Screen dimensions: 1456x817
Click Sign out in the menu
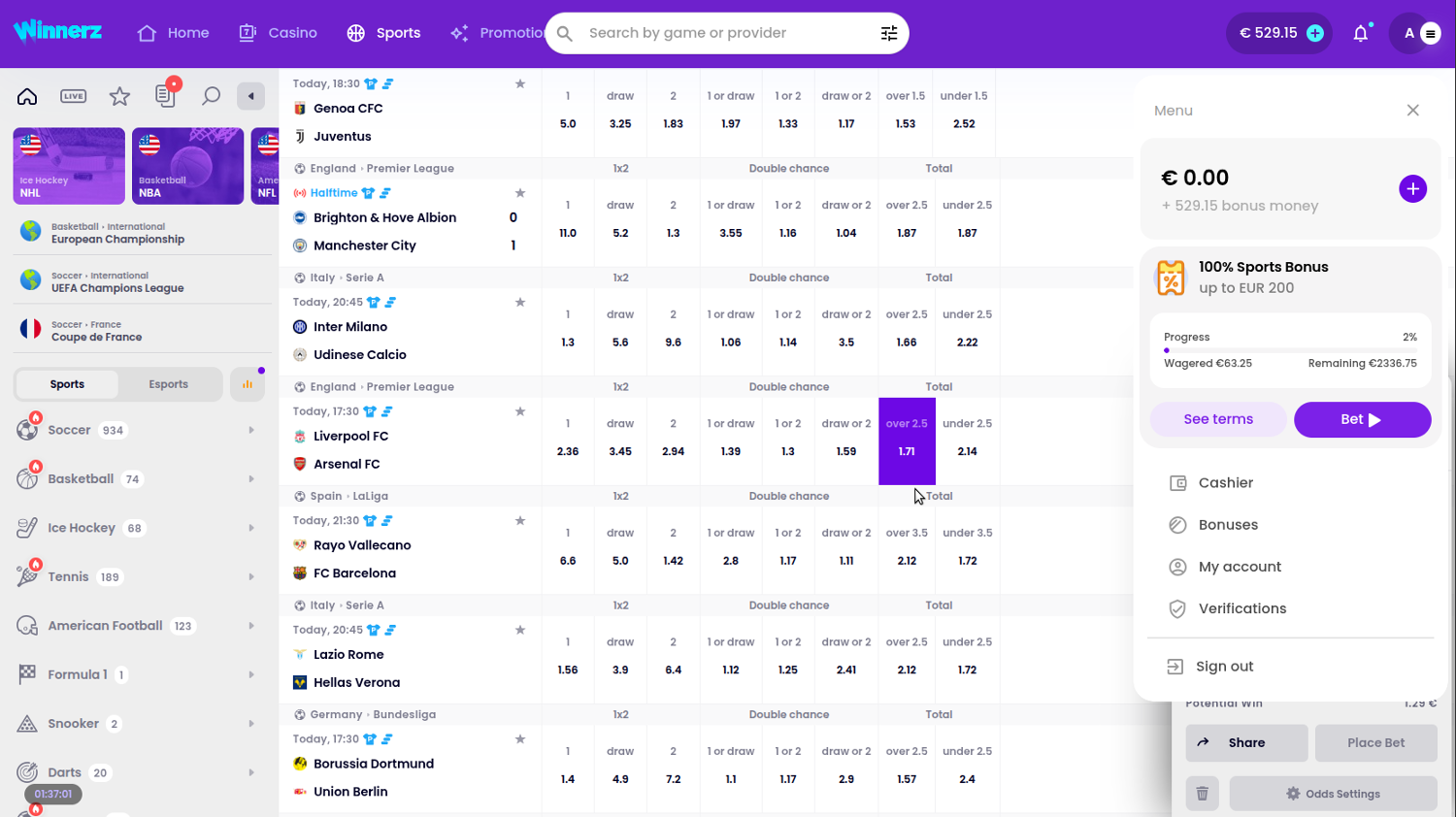pos(1224,667)
